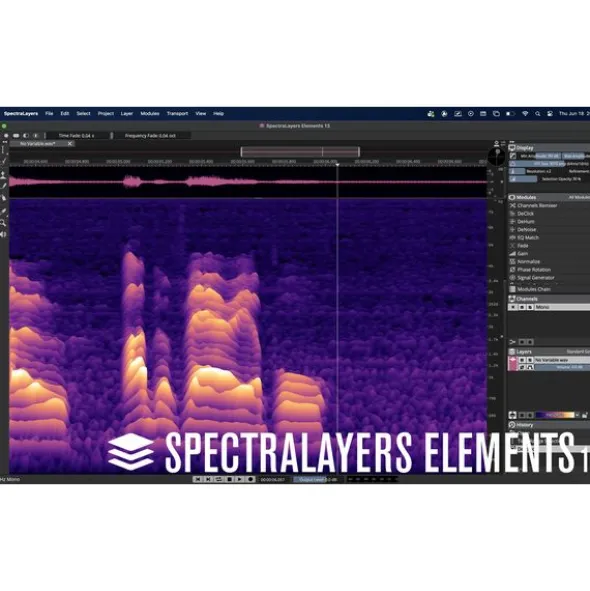590x591 pixels.
Task: Open the colormap preset dropdown arrow
Action: point(577,415)
